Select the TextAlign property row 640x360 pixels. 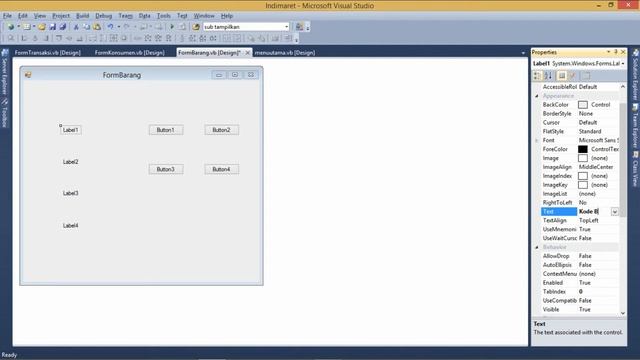[x=580, y=220]
